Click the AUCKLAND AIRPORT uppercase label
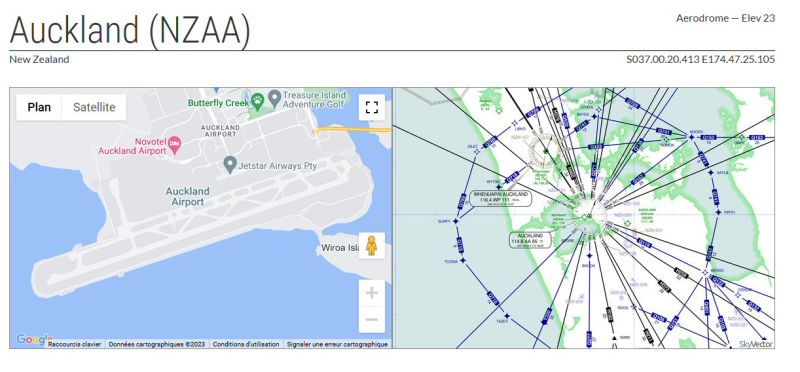The image size is (800, 372). tap(220, 131)
